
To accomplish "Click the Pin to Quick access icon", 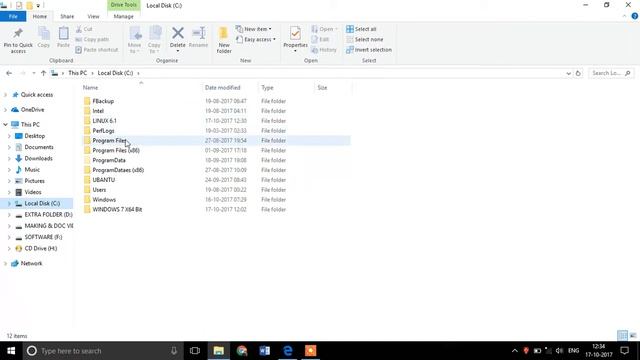I will coord(18,33).
